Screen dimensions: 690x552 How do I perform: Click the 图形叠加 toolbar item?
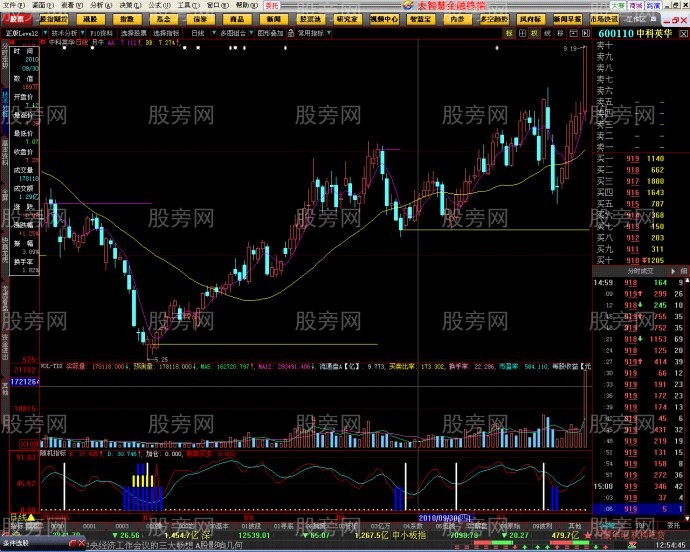coord(270,33)
